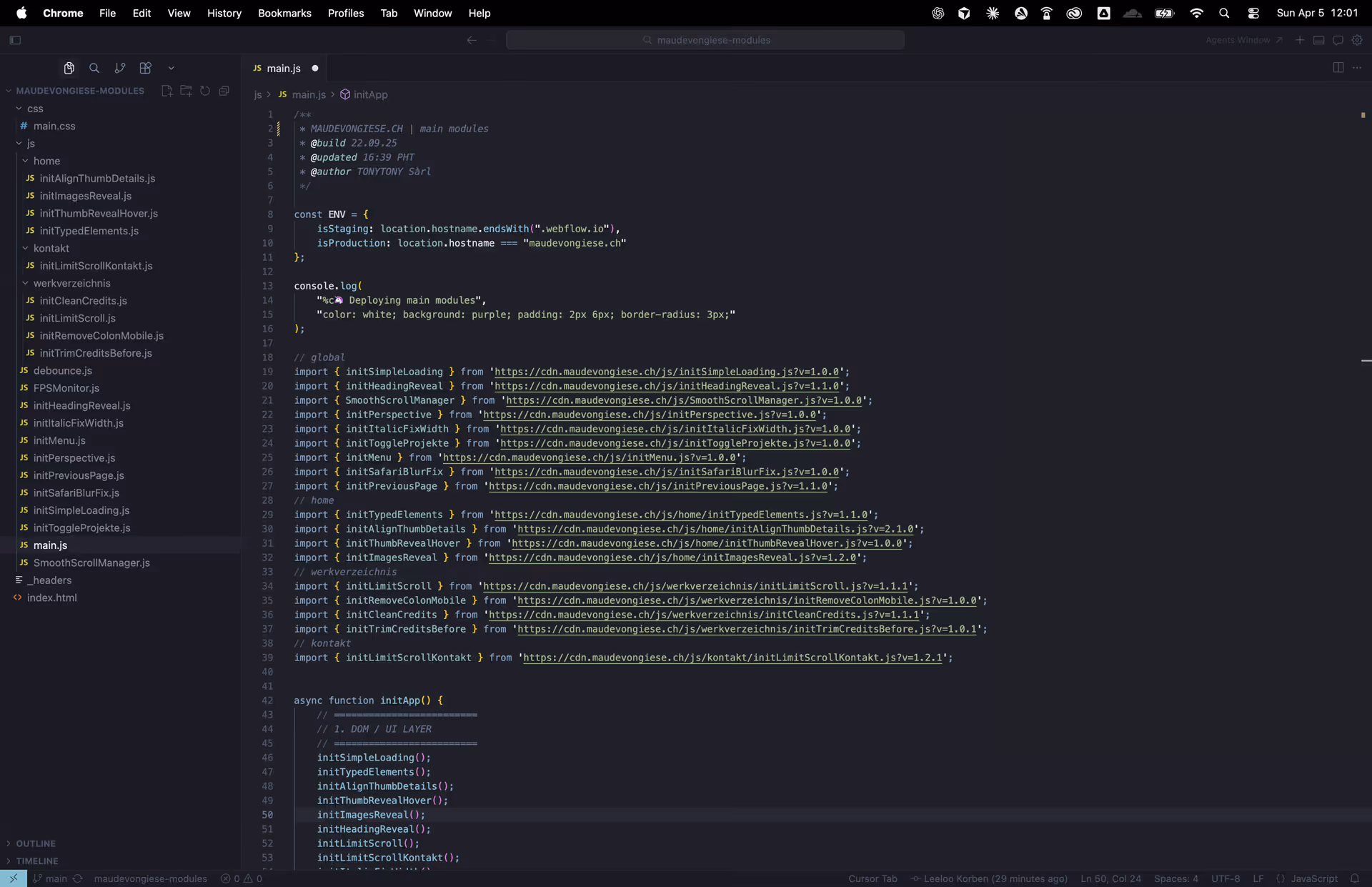Open the Source Control branch icon
This screenshot has height=887, width=1372.
point(119,68)
